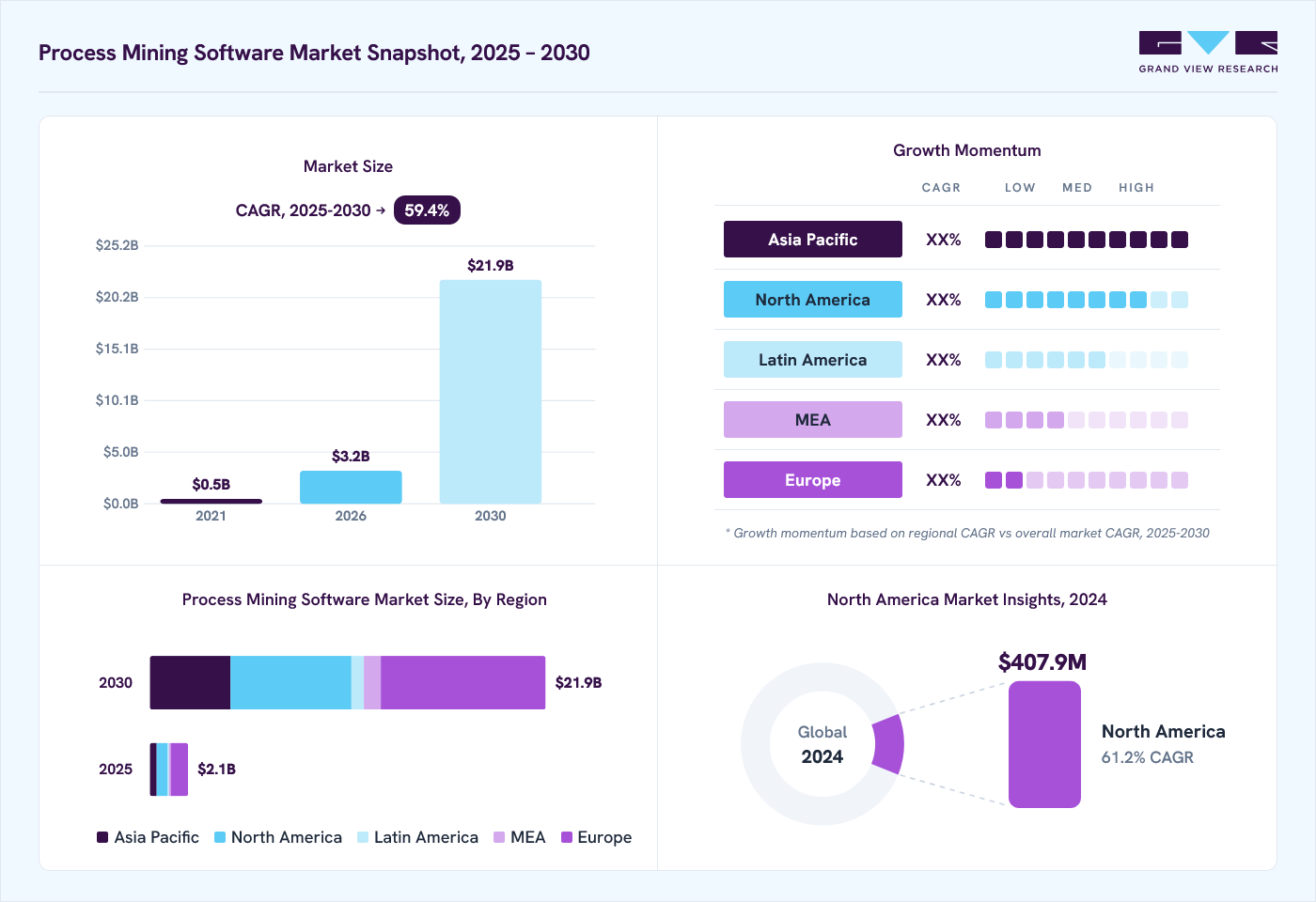This screenshot has width=1316, height=902.
Task: Click Europe XX% CAGR value
Action: coord(944,480)
